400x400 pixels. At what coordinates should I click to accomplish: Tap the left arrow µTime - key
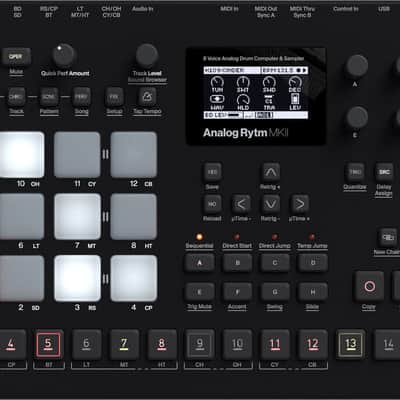[241, 204]
